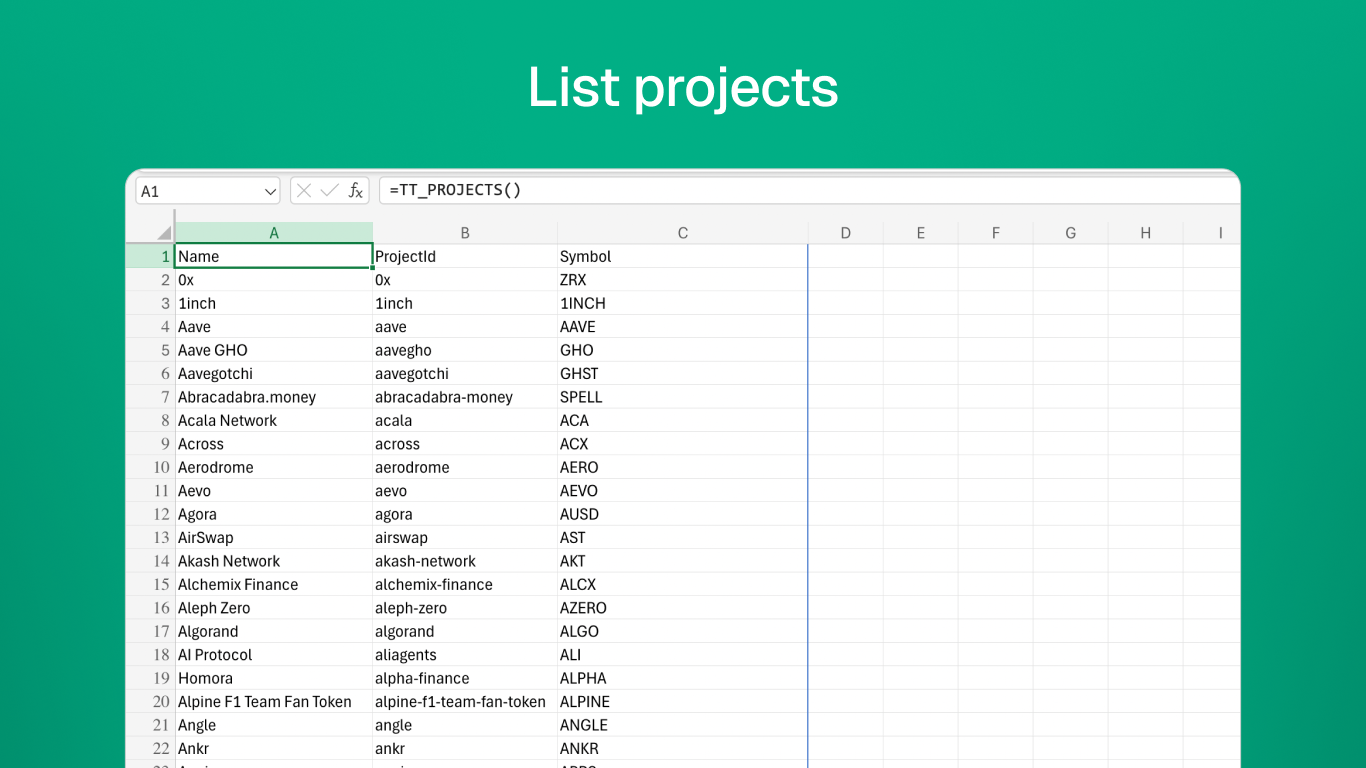
Task: Select the aliagents project id cell
Action: (465, 655)
